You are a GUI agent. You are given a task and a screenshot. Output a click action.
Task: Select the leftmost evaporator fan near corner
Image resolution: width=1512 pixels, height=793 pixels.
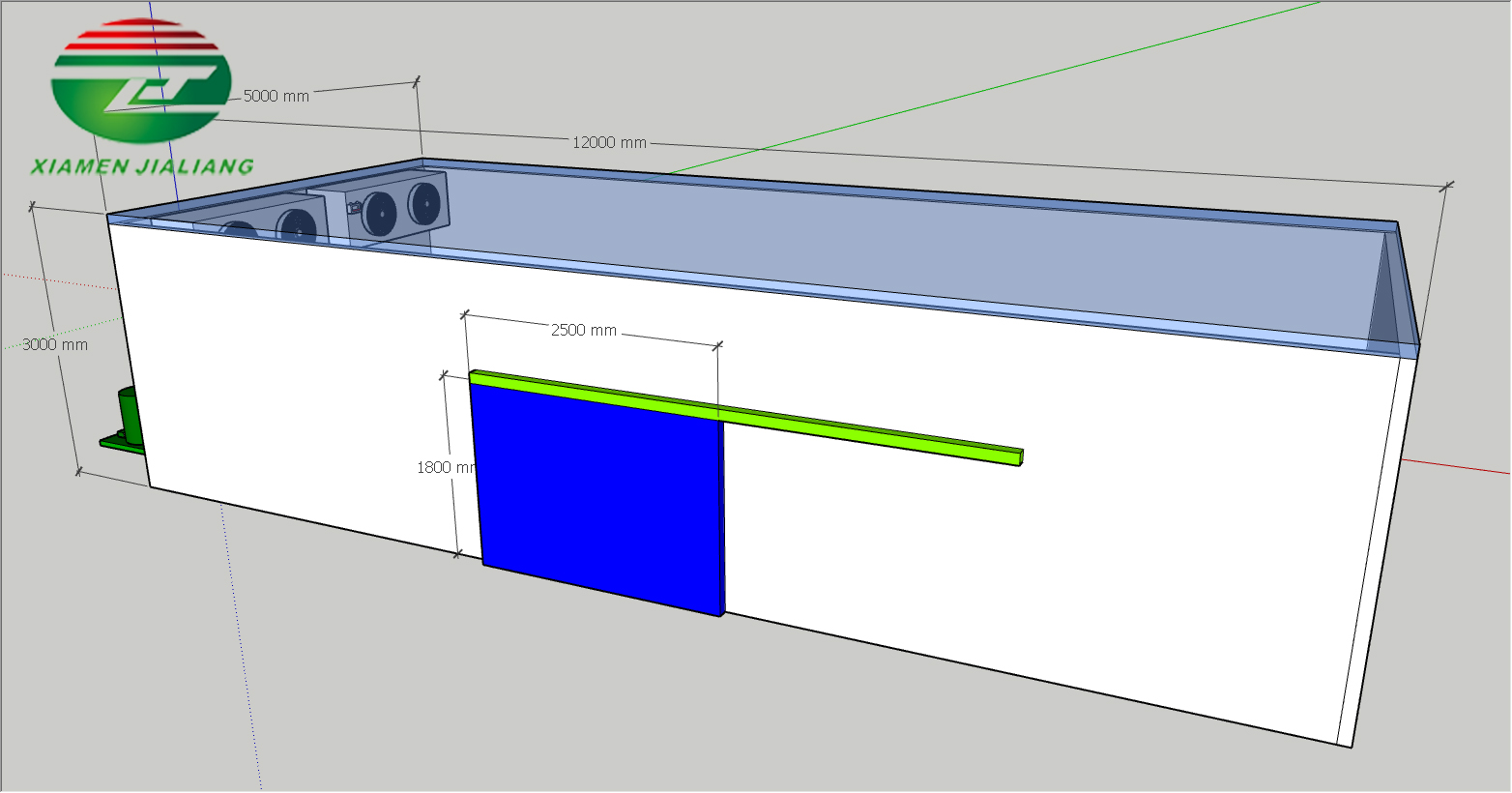coord(238,230)
